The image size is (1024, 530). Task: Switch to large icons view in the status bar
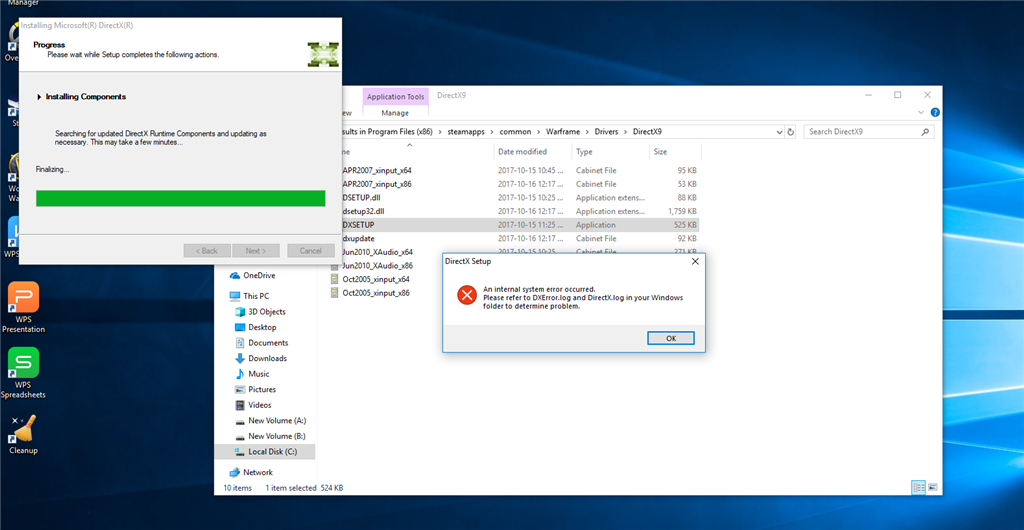(933, 488)
